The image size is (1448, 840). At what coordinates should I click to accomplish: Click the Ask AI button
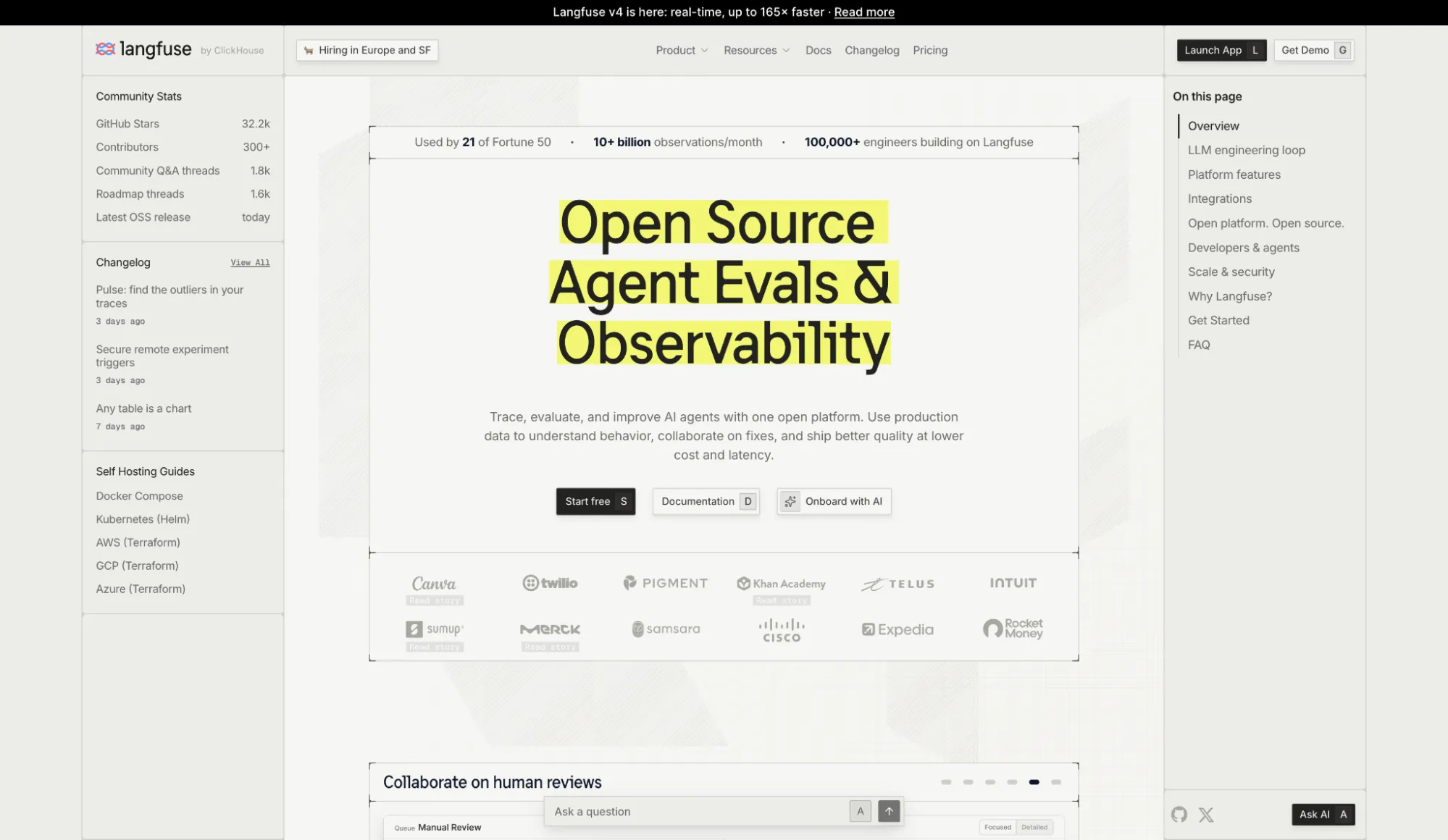1323,815
